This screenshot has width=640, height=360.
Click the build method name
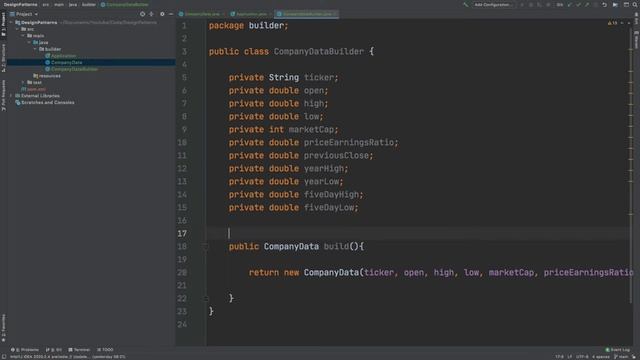pos(336,247)
